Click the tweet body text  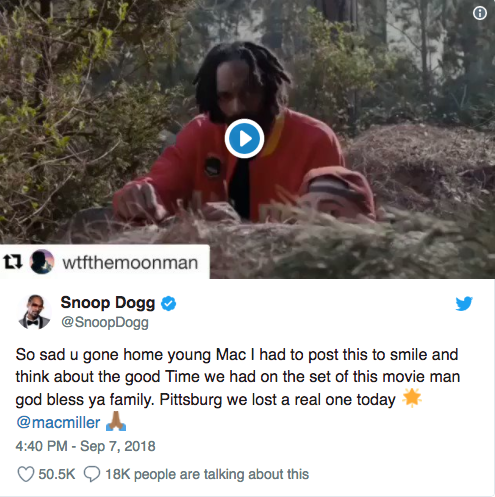238,377
